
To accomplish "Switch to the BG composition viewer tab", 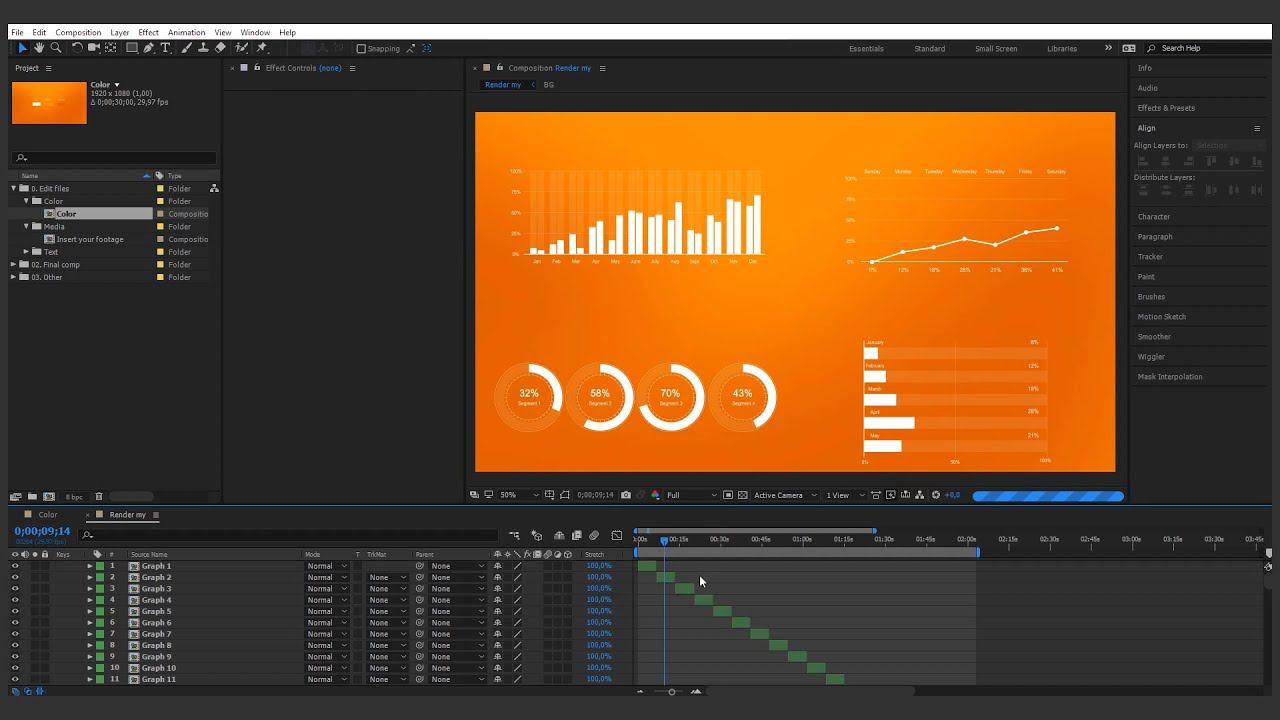I will 548,85.
